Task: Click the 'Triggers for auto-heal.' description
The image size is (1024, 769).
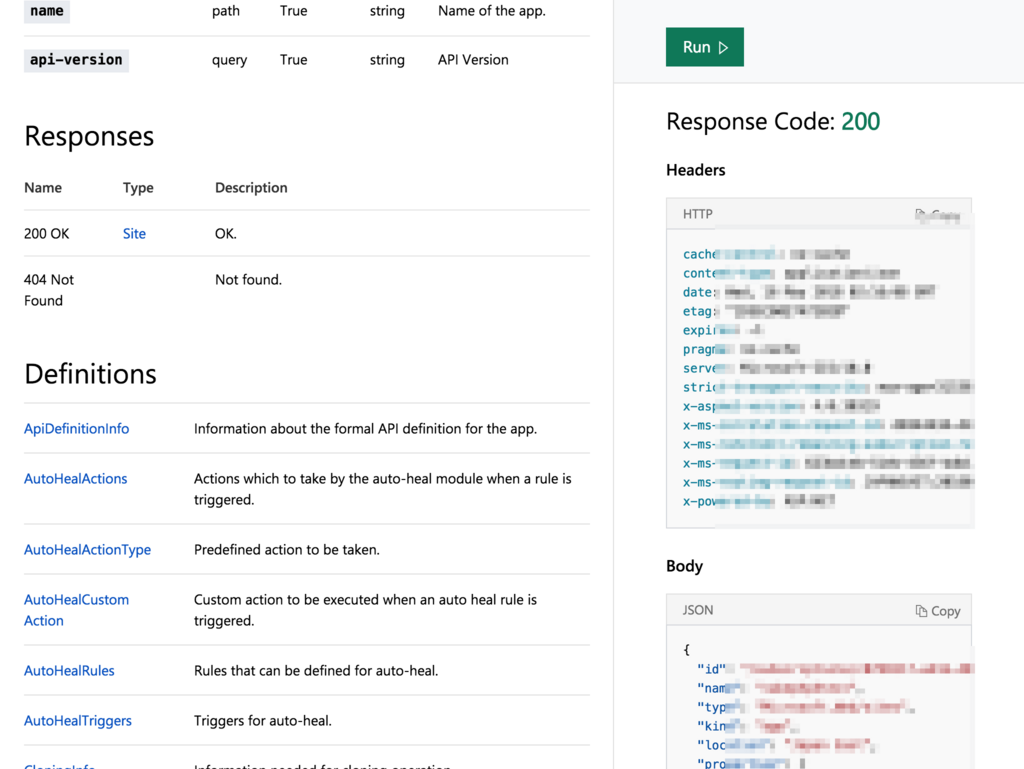Action: pyautogui.click(x=263, y=721)
